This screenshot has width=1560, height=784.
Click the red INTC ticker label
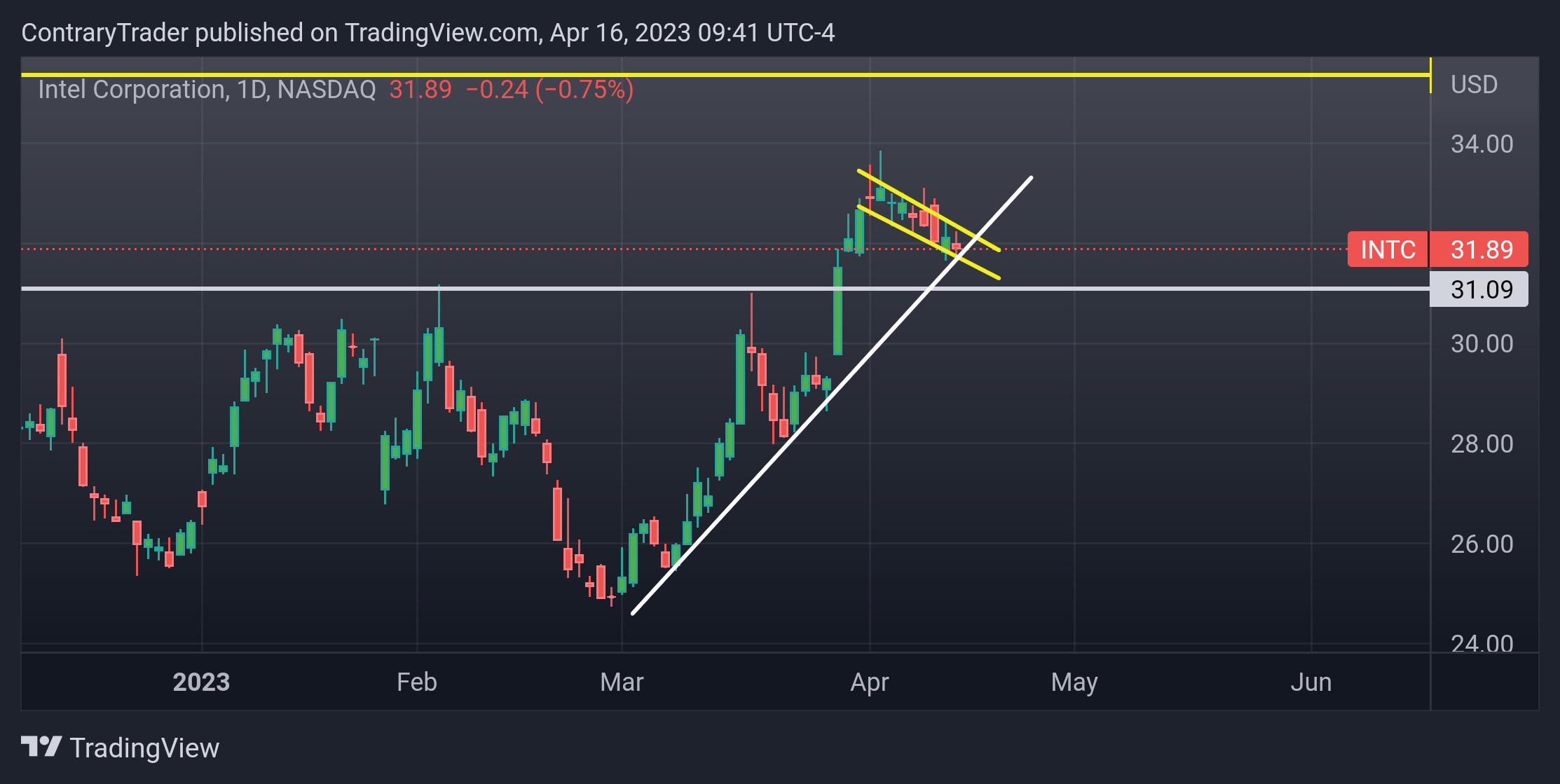click(x=1388, y=249)
